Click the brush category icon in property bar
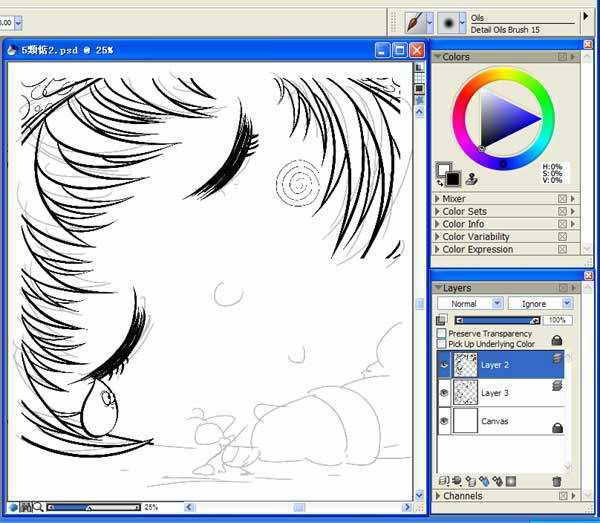Viewport: 600px width, 523px height. click(x=415, y=21)
